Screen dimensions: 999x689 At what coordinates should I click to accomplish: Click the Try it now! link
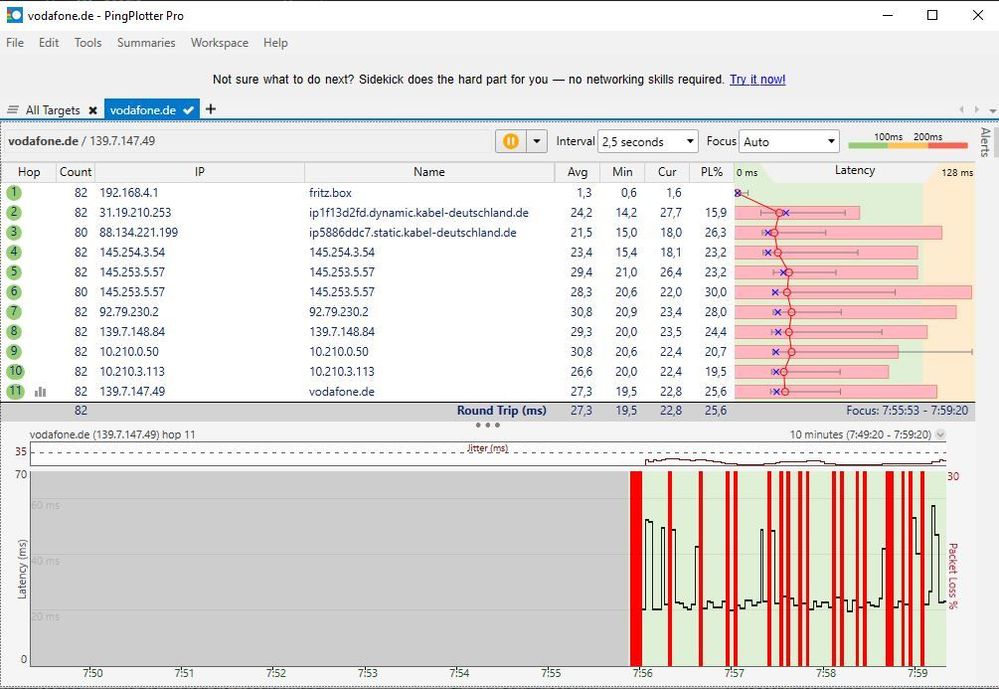(757, 79)
